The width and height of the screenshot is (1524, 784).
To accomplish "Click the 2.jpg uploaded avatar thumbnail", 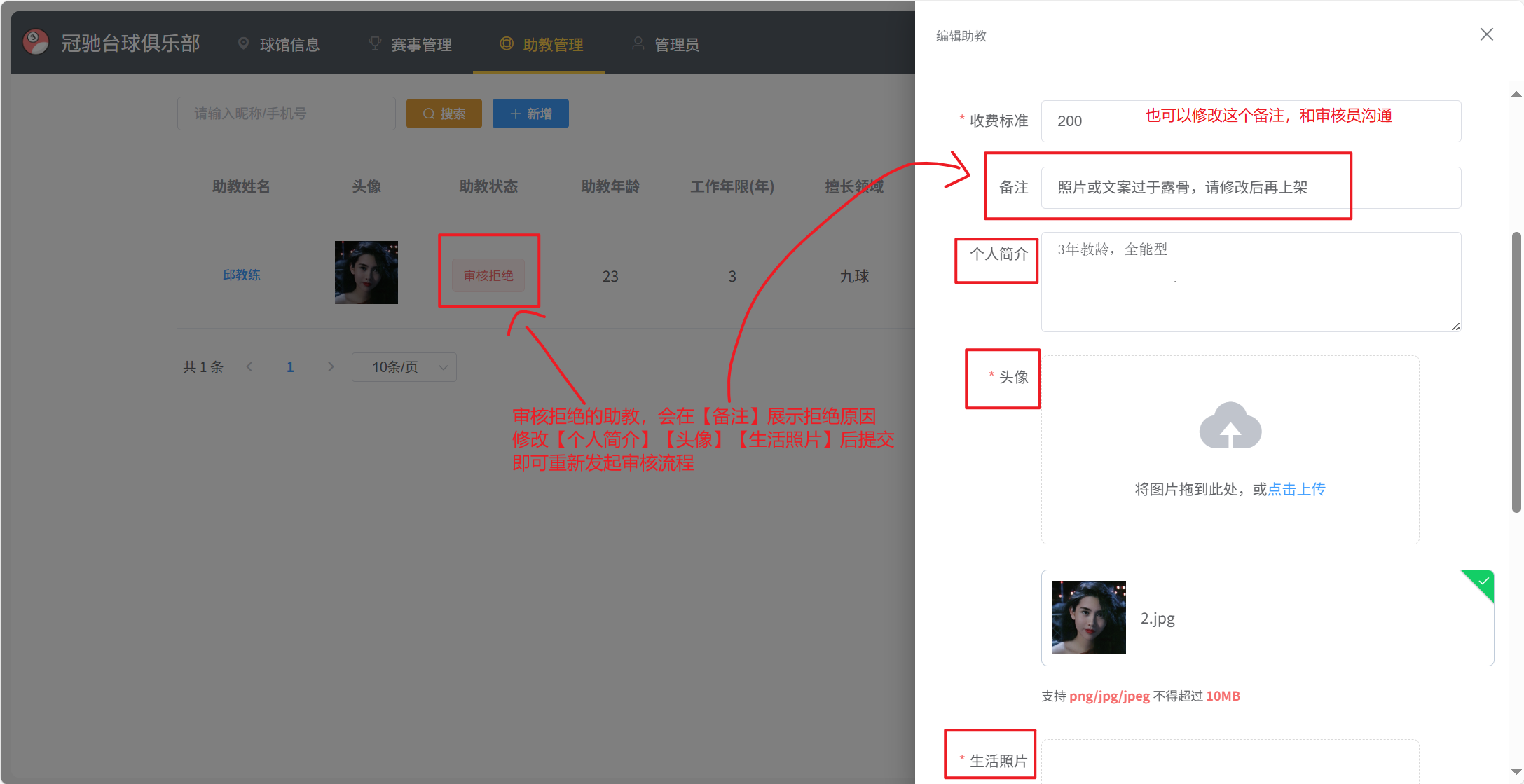I will click(1088, 617).
